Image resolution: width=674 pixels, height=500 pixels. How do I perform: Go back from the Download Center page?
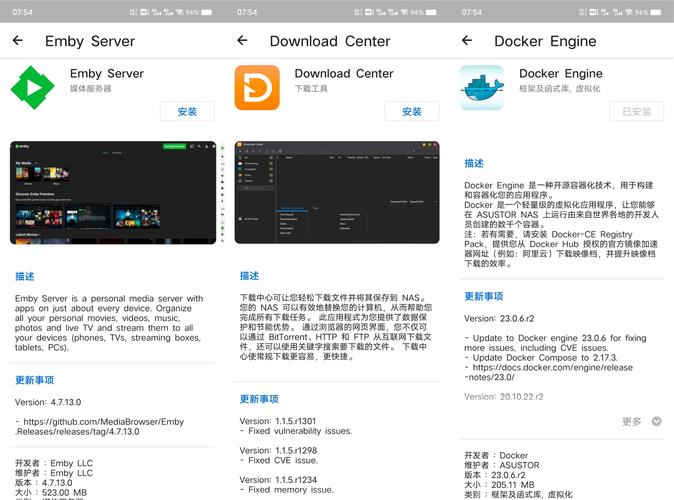[x=242, y=40]
